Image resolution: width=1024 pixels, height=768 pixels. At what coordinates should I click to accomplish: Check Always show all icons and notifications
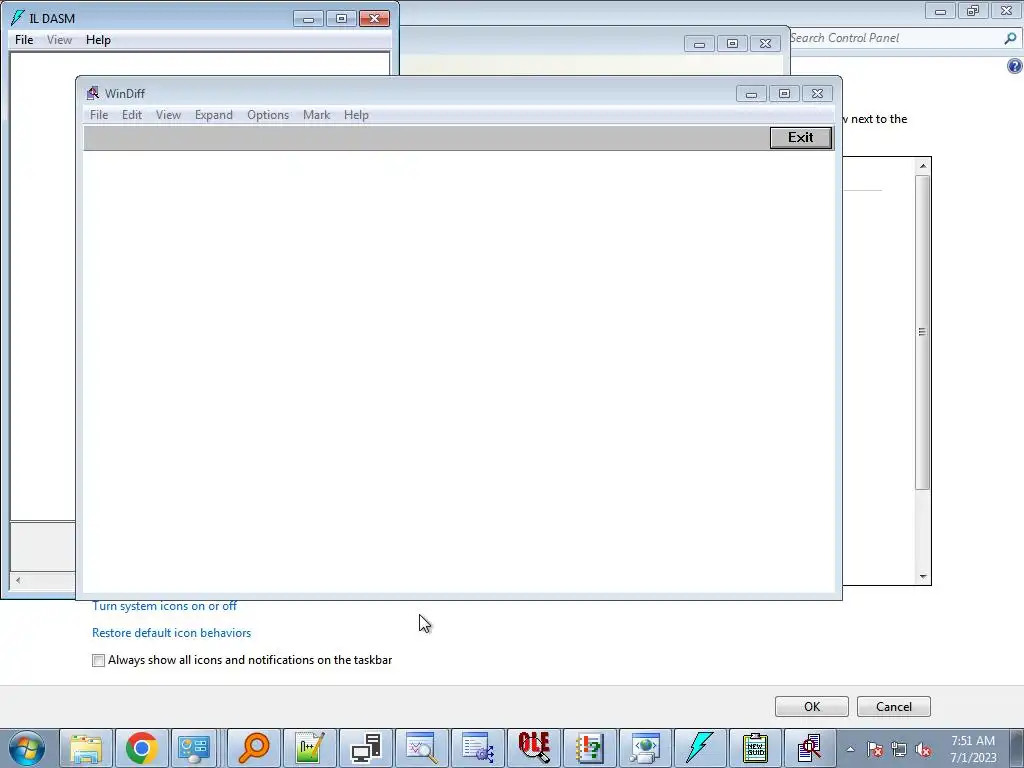coord(98,661)
